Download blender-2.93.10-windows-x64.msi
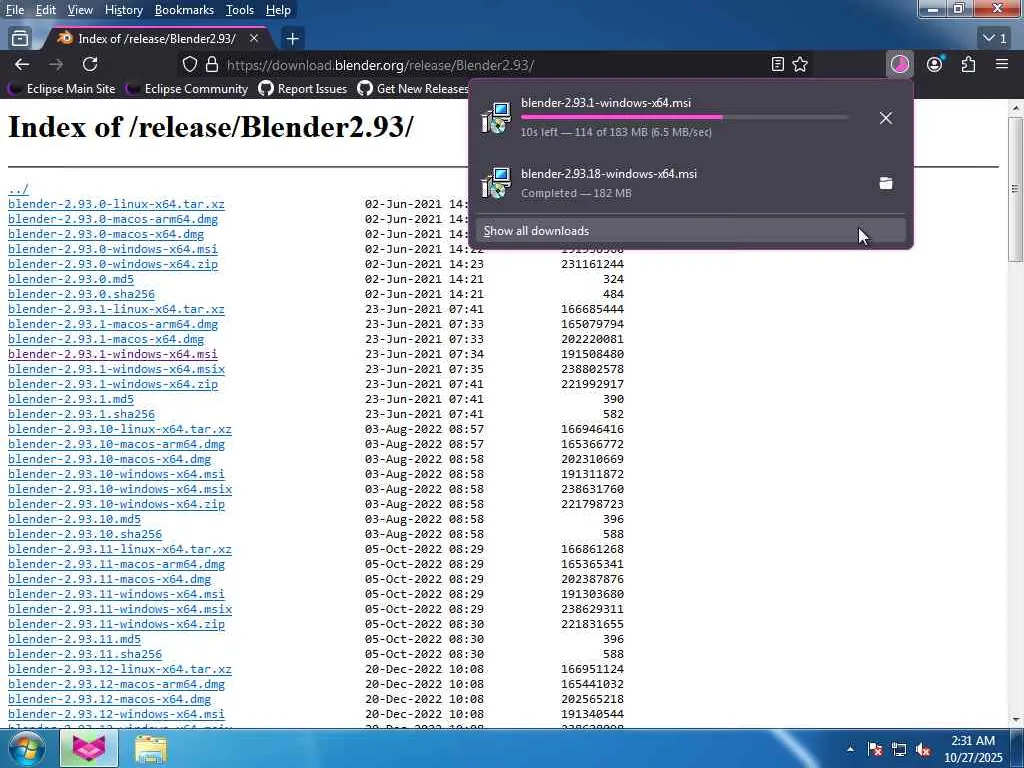The image size is (1024, 768). [x=116, y=474]
